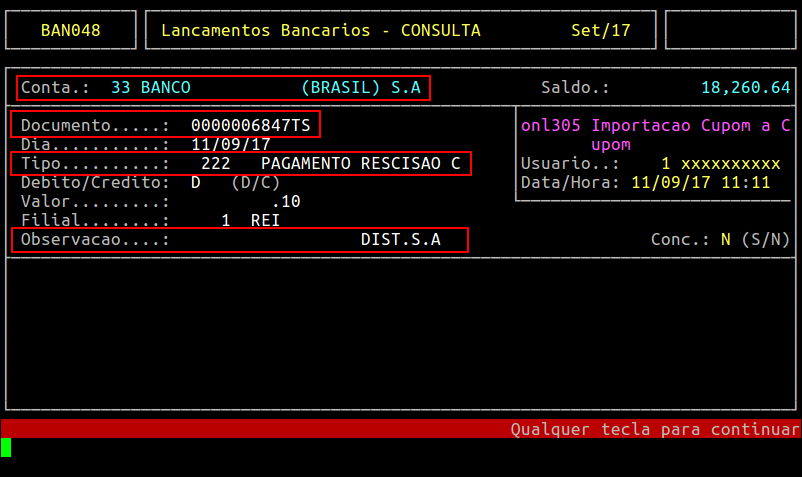Image resolution: width=802 pixels, height=477 pixels.
Task: Click the Data/Hora value '11/09/17 11:11'
Action: click(x=701, y=183)
